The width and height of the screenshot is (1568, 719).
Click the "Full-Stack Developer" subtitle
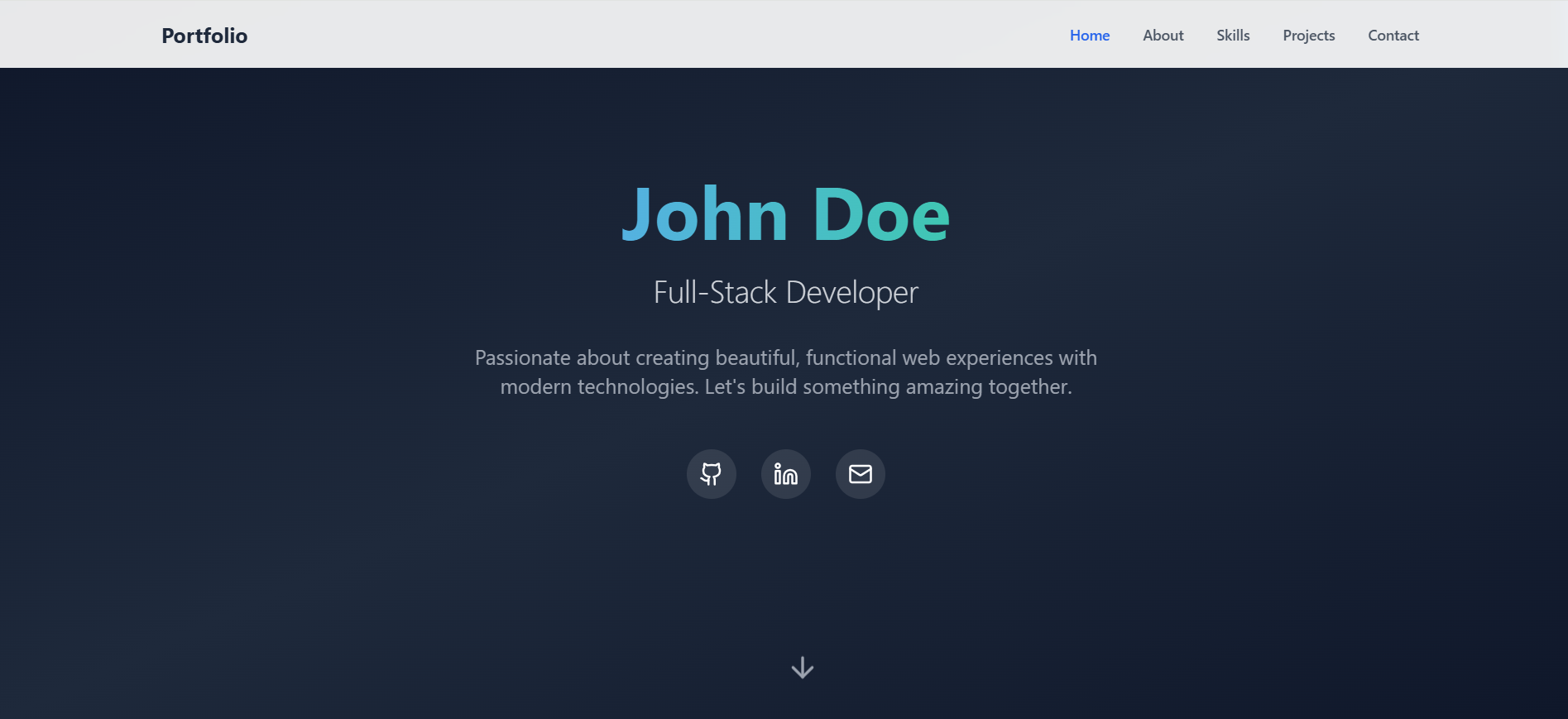point(785,292)
